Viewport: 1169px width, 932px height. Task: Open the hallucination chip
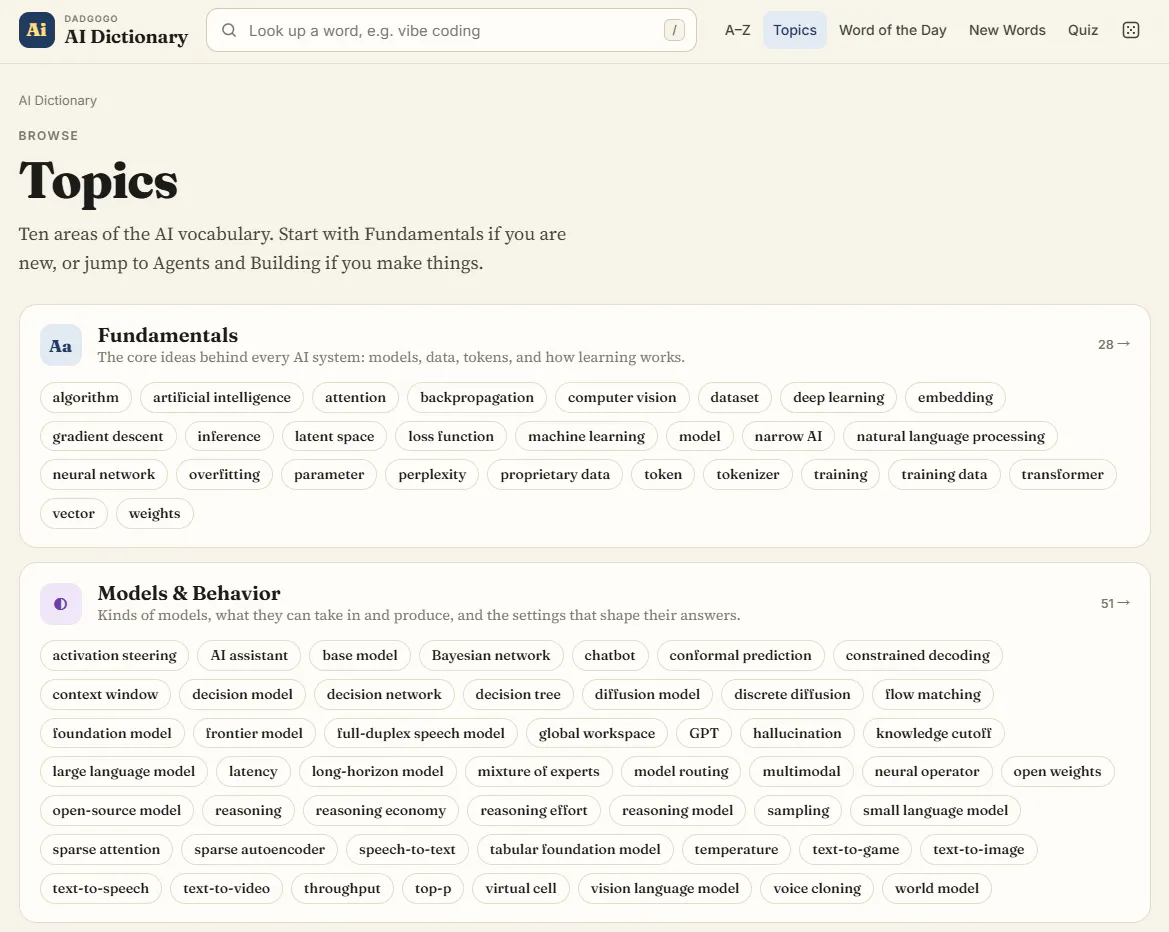797,733
